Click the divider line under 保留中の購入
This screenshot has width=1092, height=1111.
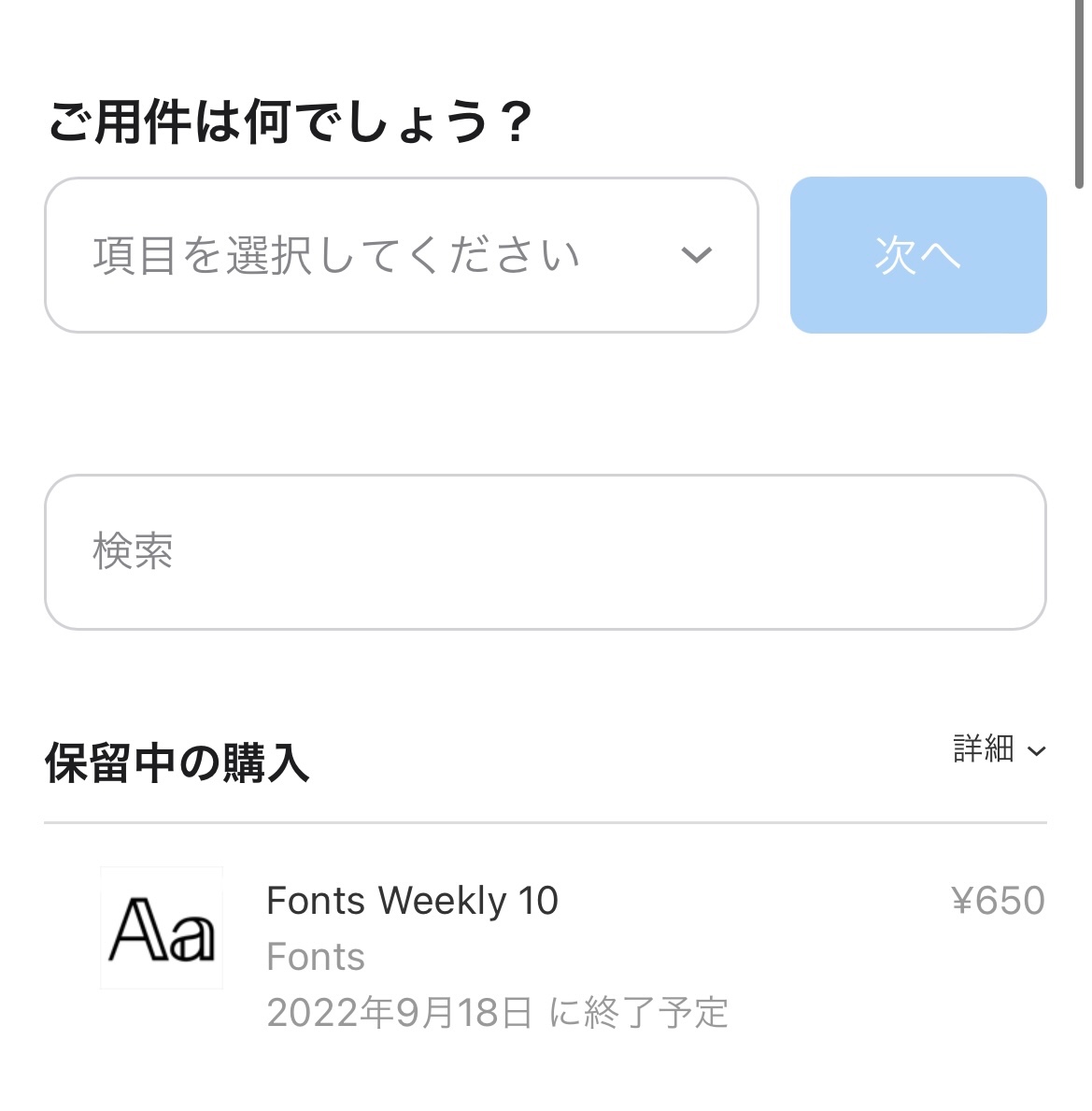pyautogui.click(x=545, y=823)
